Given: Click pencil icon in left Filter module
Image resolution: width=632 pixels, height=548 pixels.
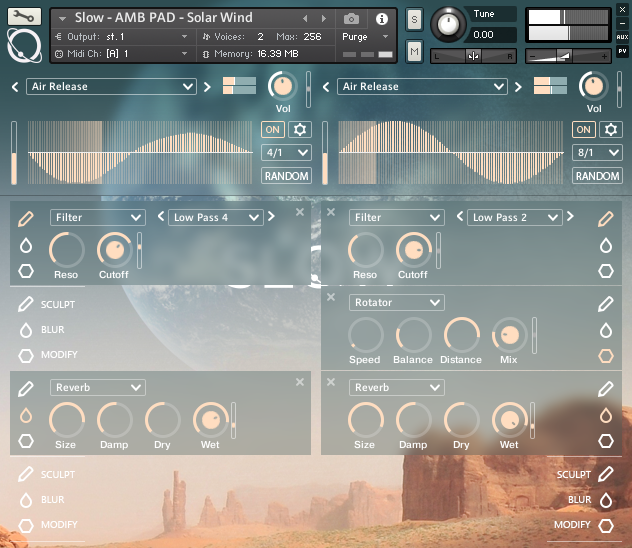Looking at the screenshot, I should [x=26, y=219].
